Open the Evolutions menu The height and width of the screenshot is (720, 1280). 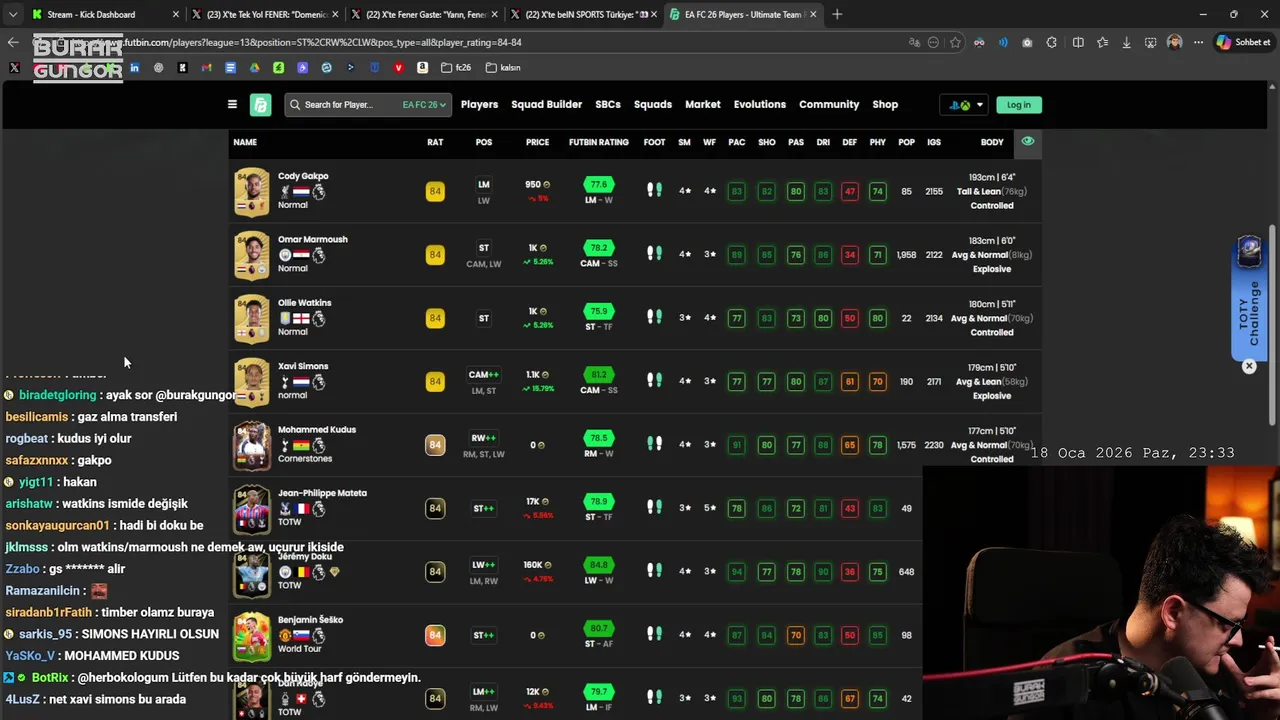click(760, 104)
